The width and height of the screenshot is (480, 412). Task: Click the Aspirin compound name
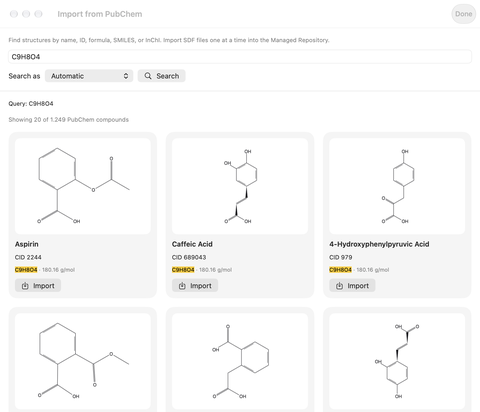[x=27, y=244]
